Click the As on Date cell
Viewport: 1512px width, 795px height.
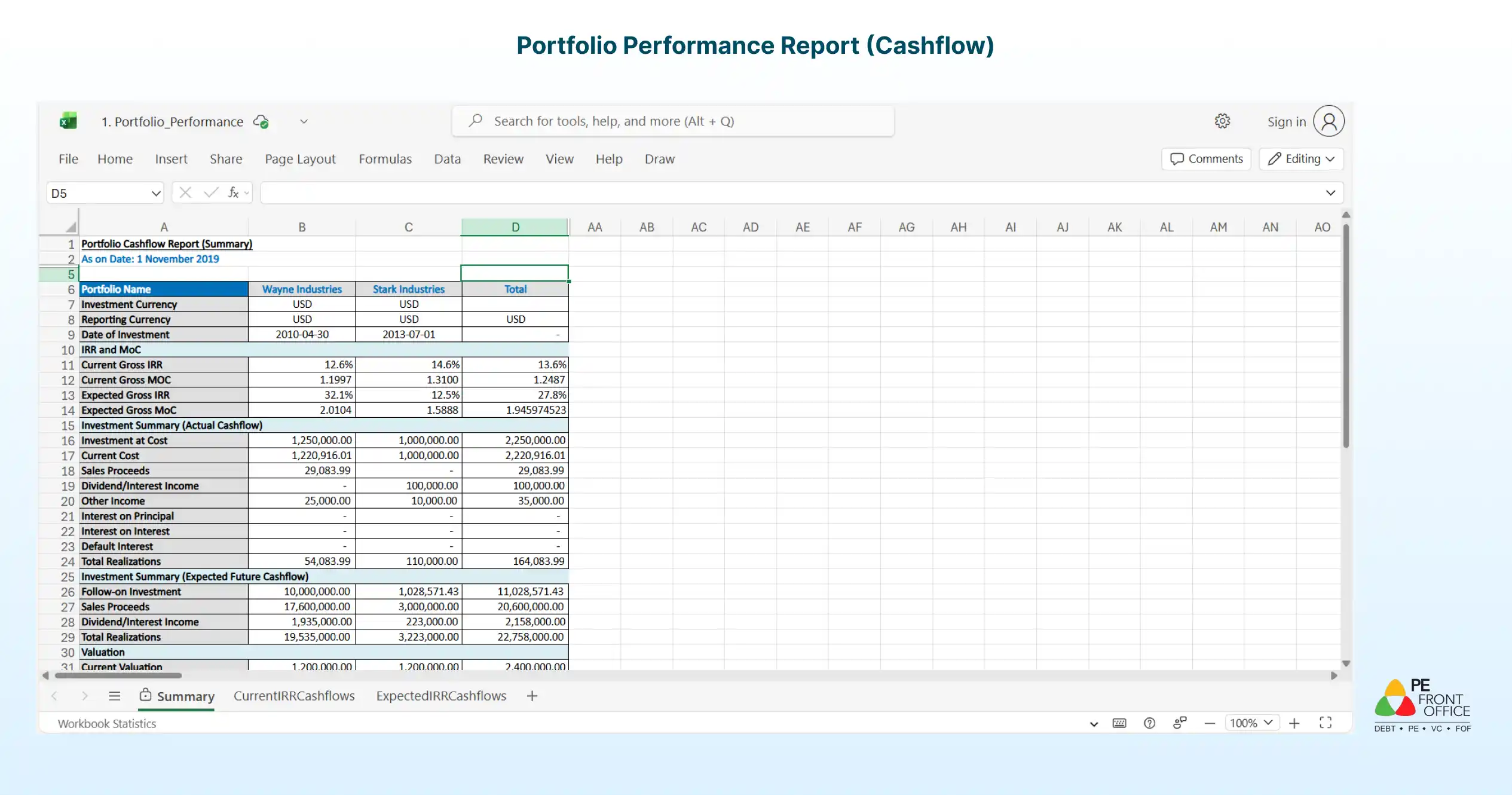coord(164,259)
